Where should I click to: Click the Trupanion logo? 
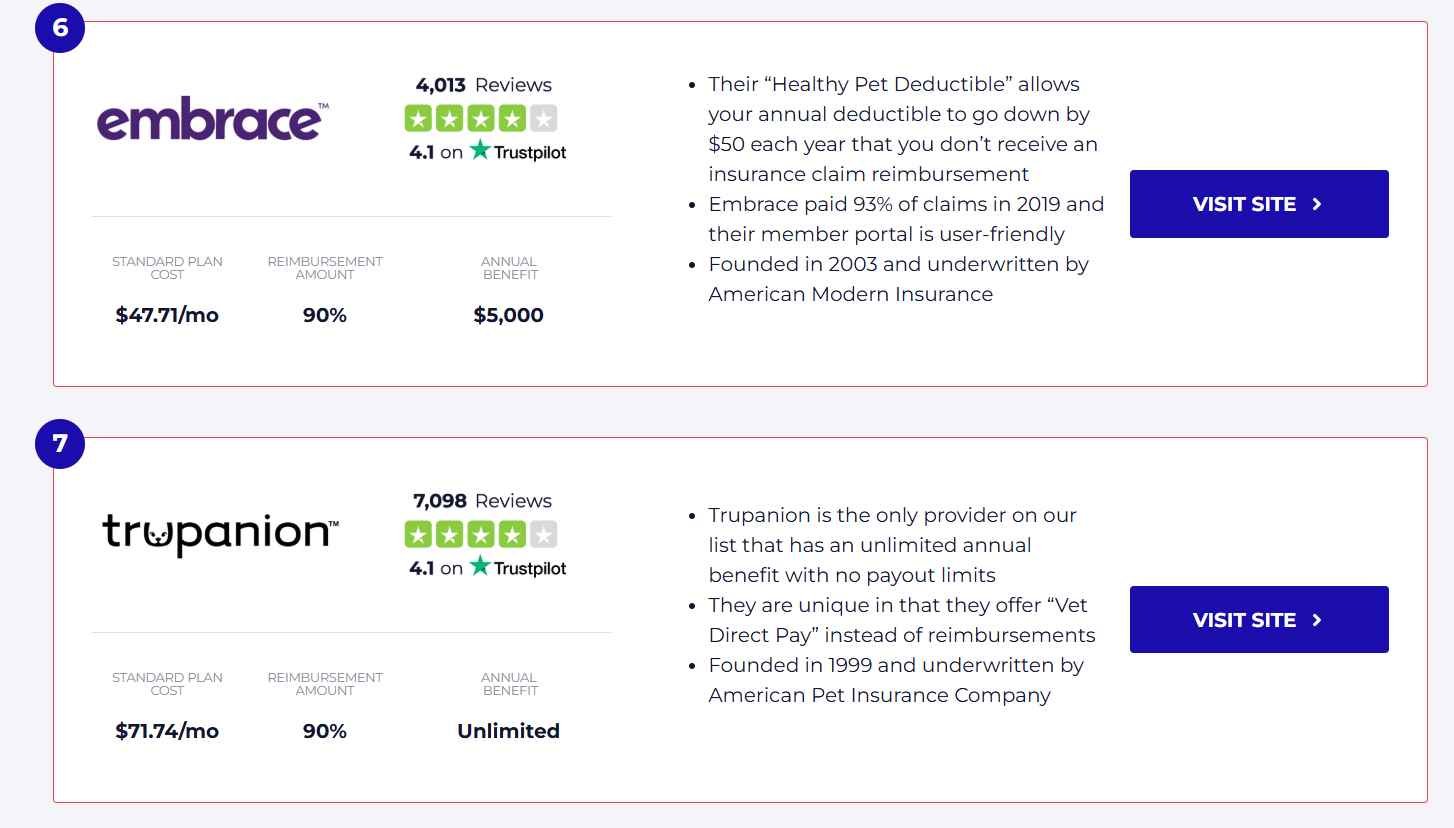pos(221,534)
